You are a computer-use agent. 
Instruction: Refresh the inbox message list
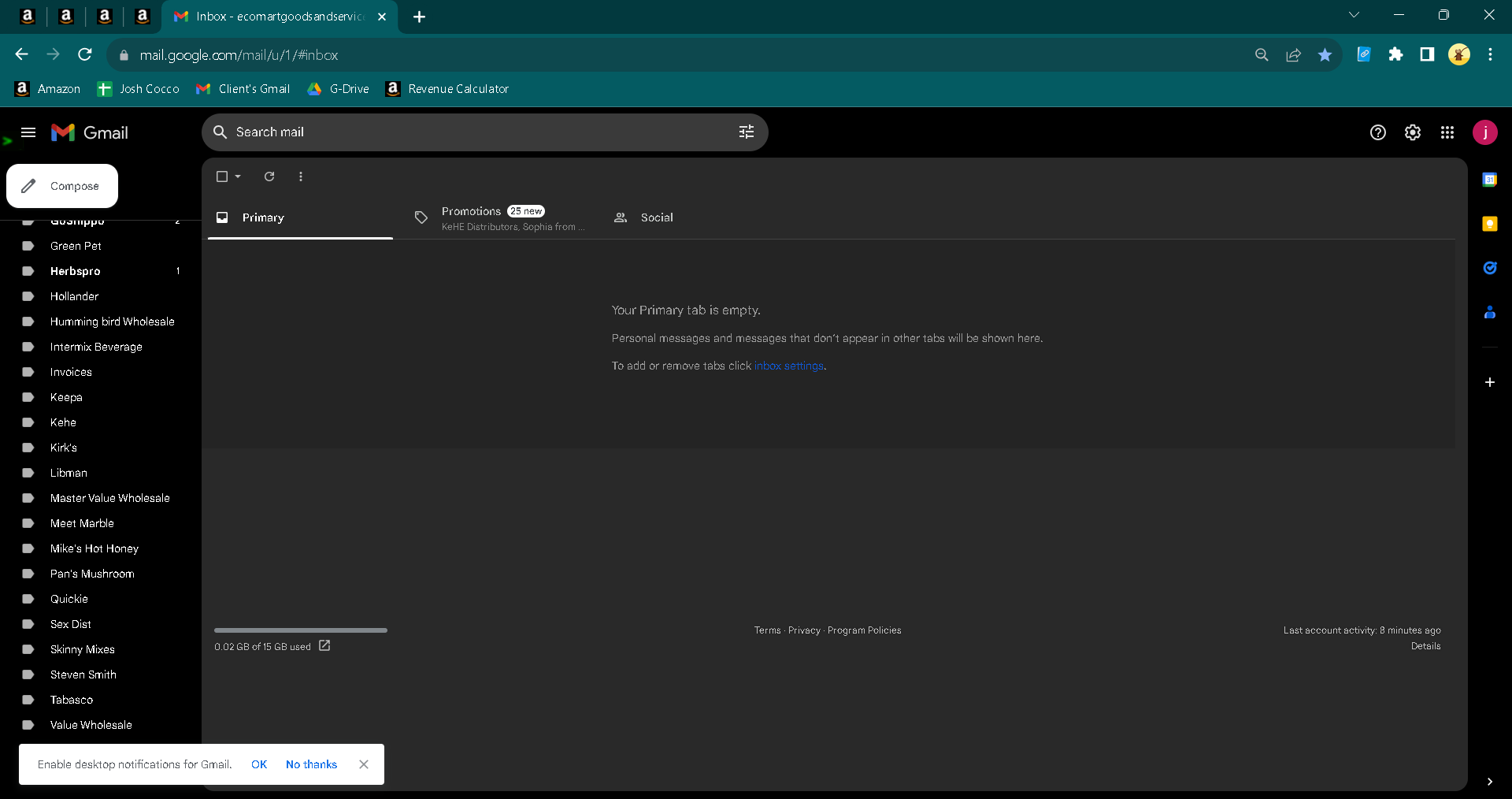click(x=269, y=177)
